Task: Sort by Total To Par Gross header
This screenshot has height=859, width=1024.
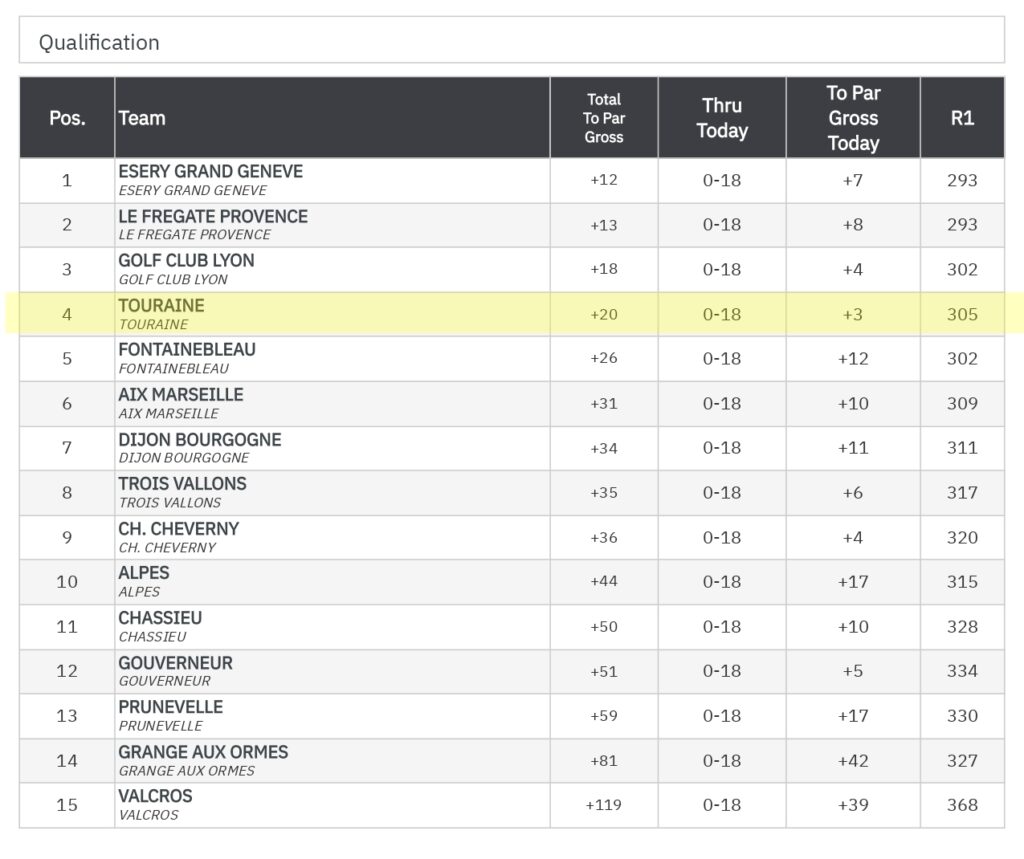Action: 603,118
